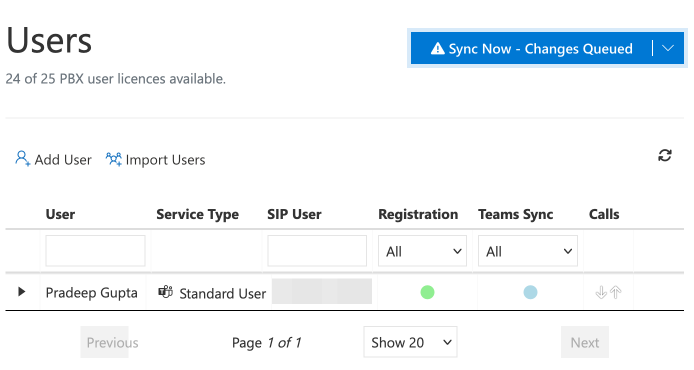The image size is (694, 370).
Task: Sort by the SIP User column header
Action: [x=294, y=214]
